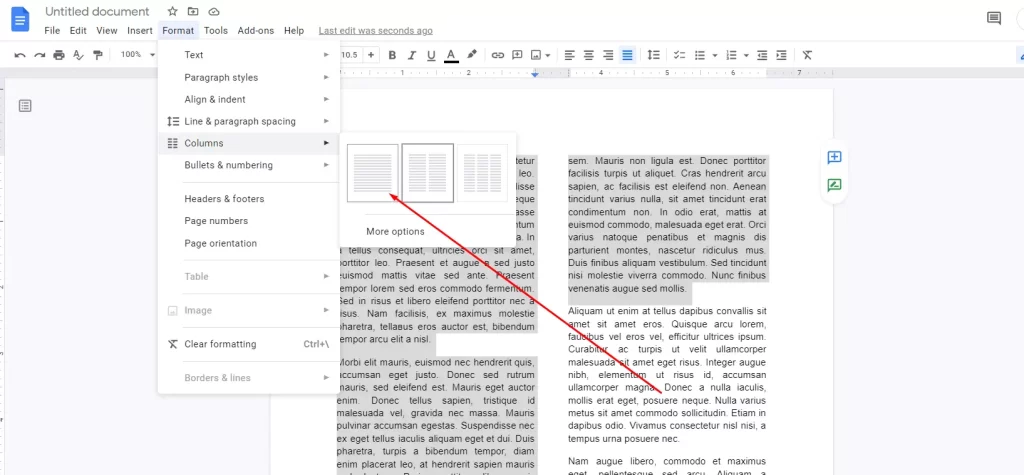Open the Bulleted list dropdown arrow
This screenshot has height=475, width=1024.
(x=714, y=55)
